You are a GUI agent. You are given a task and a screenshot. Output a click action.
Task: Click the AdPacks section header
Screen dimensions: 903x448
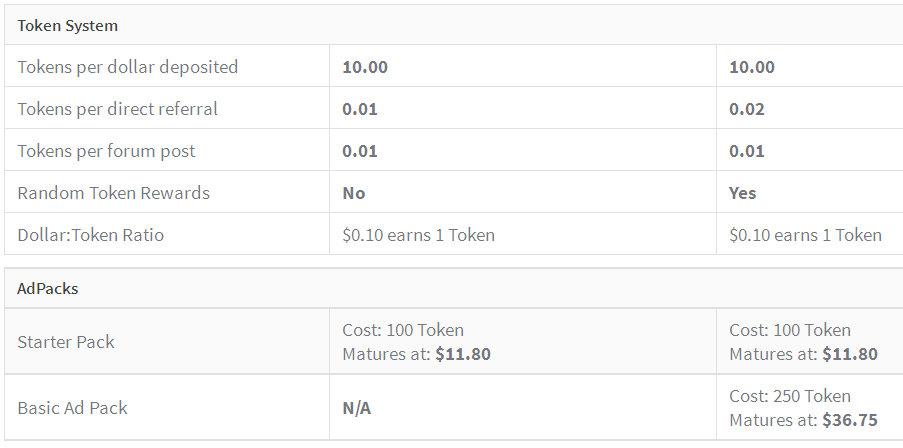[x=48, y=288]
